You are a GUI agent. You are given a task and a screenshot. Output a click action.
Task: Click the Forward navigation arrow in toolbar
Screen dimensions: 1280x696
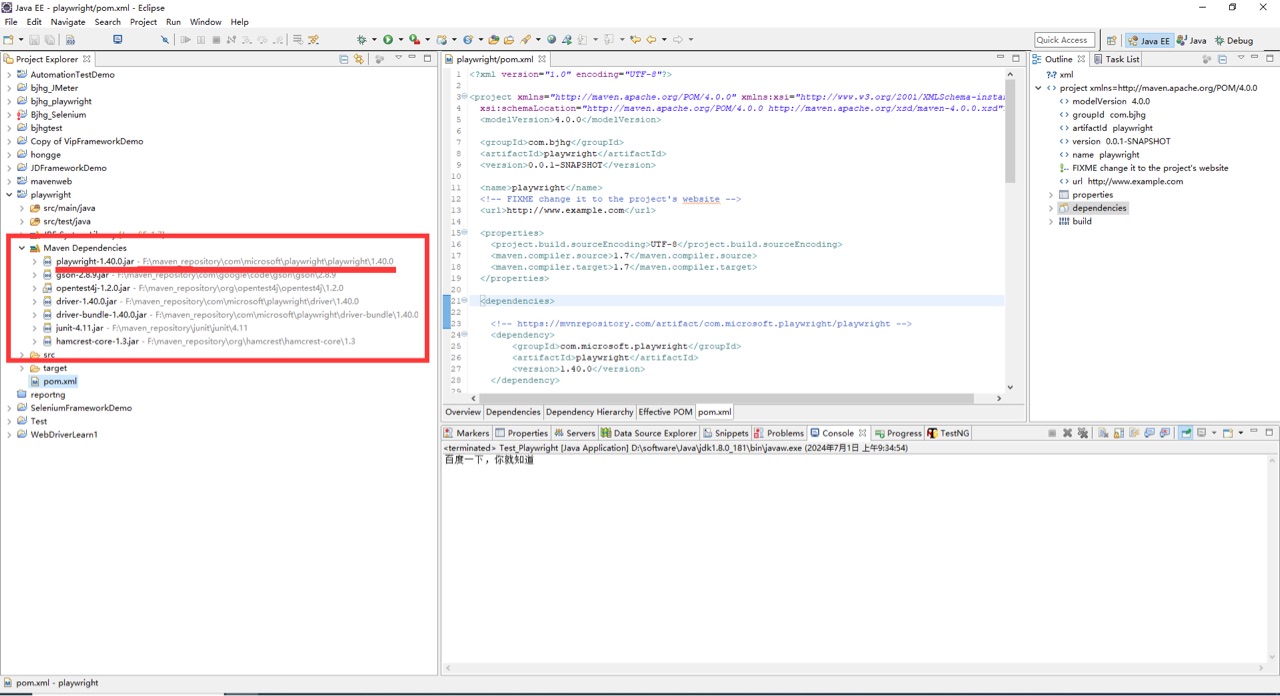[x=677, y=40]
